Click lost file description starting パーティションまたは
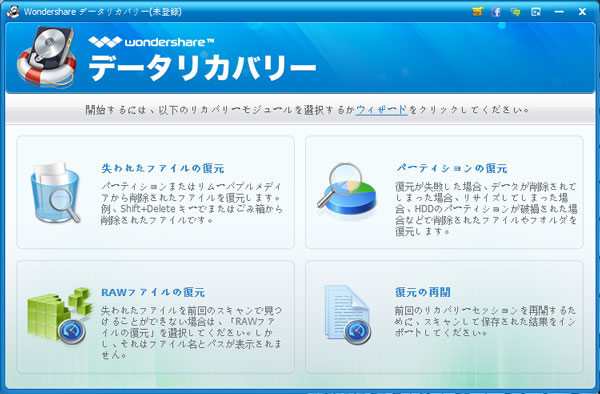The width and height of the screenshot is (600, 394). point(192,203)
